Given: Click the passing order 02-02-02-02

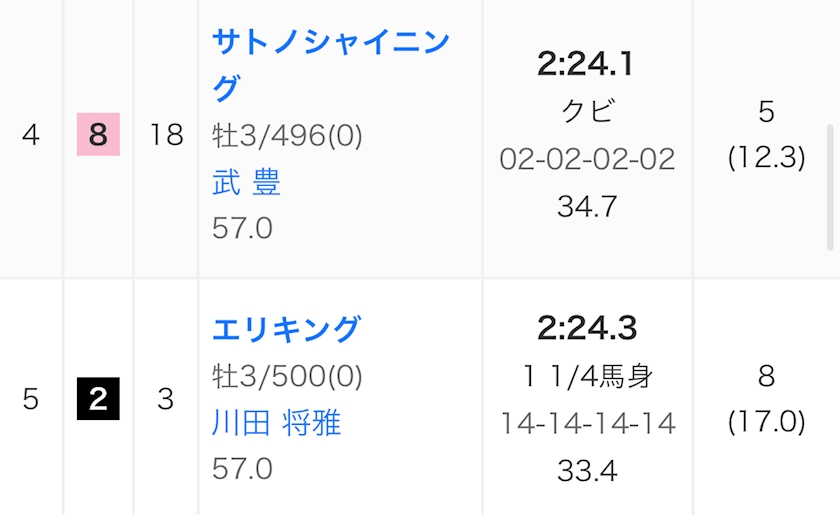Looking at the screenshot, I should pyautogui.click(x=587, y=159).
